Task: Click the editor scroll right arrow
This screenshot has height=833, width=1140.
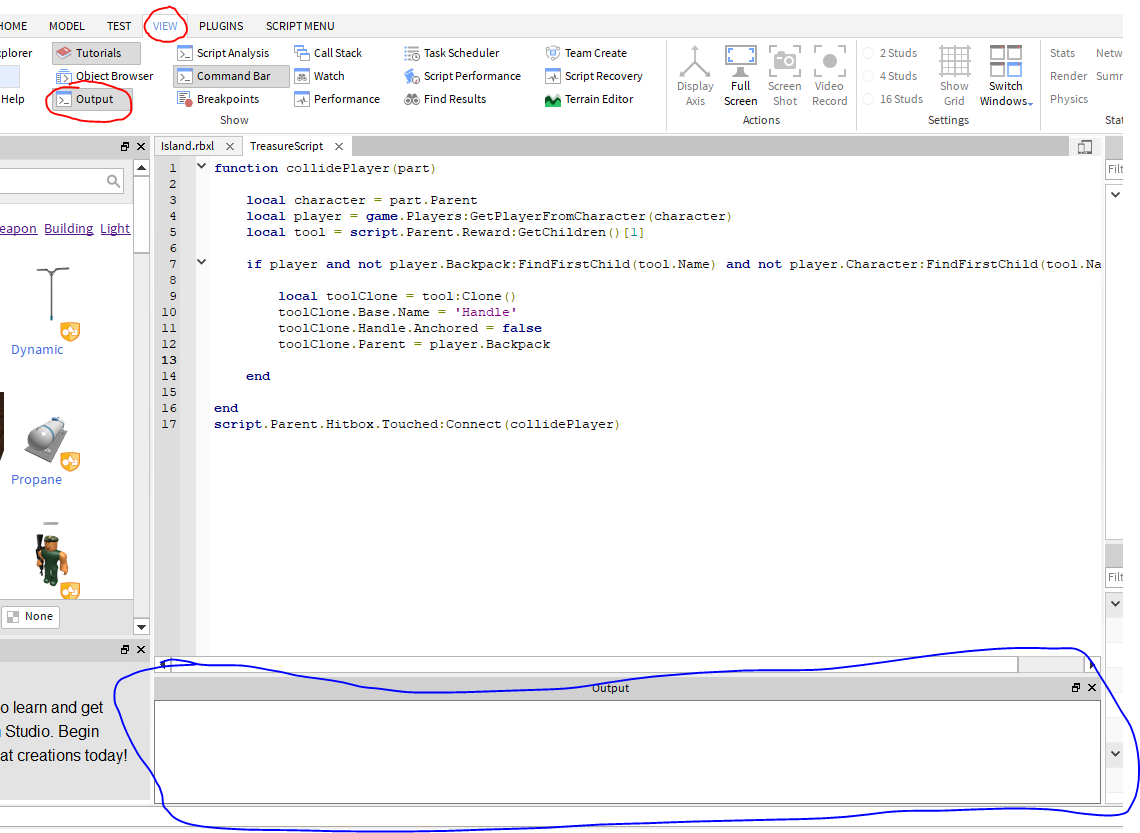Action: (1092, 664)
